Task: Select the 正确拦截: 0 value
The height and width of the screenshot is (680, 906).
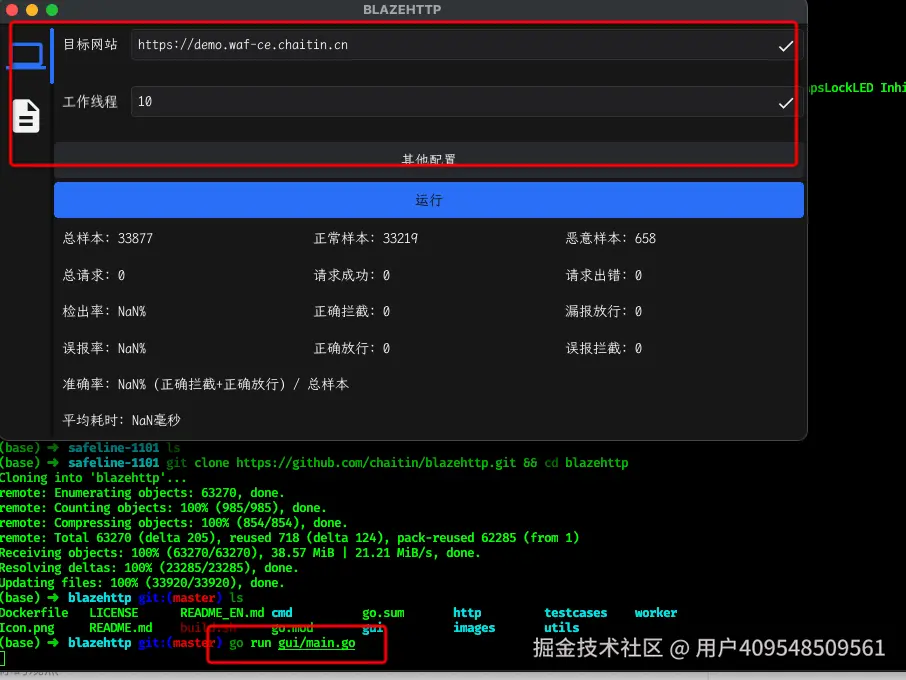Action: [x=352, y=312]
